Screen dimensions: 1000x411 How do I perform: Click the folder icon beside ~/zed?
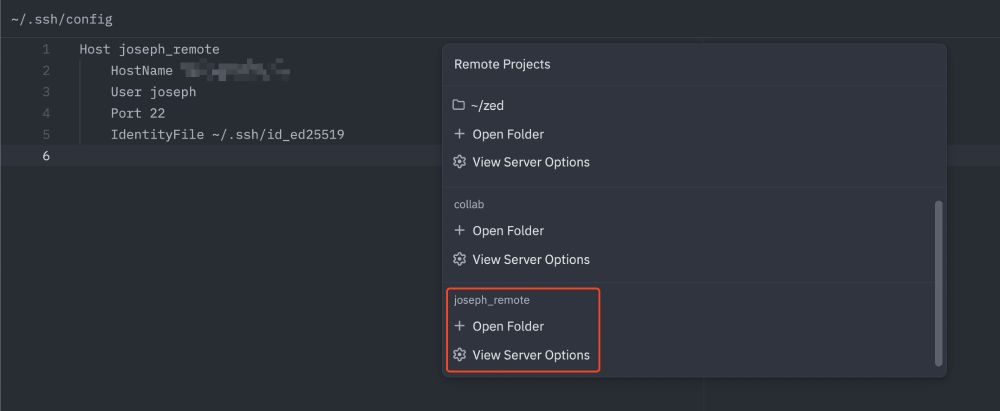pyautogui.click(x=458, y=105)
